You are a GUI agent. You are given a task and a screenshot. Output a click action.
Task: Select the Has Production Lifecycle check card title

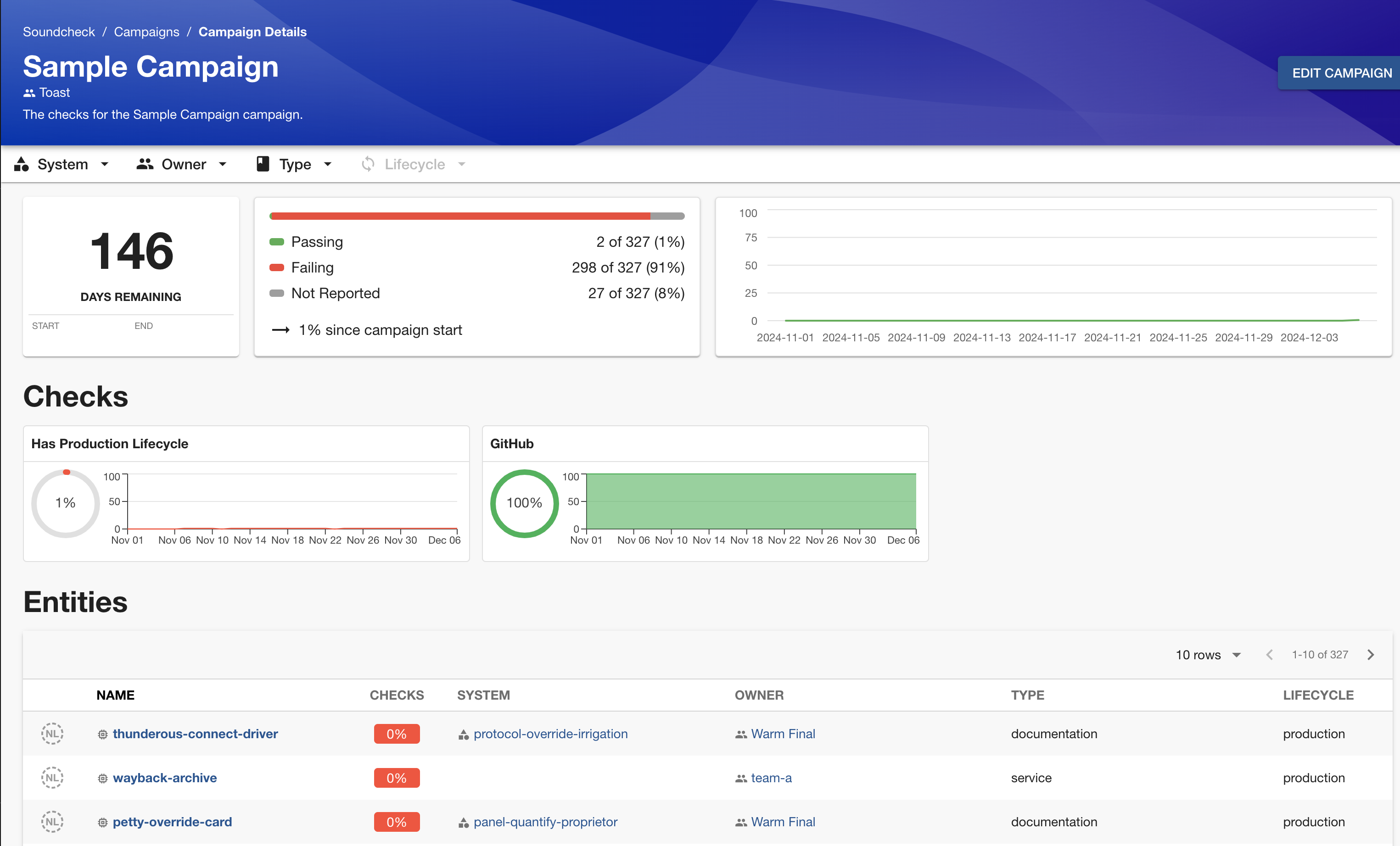(x=110, y=444)
